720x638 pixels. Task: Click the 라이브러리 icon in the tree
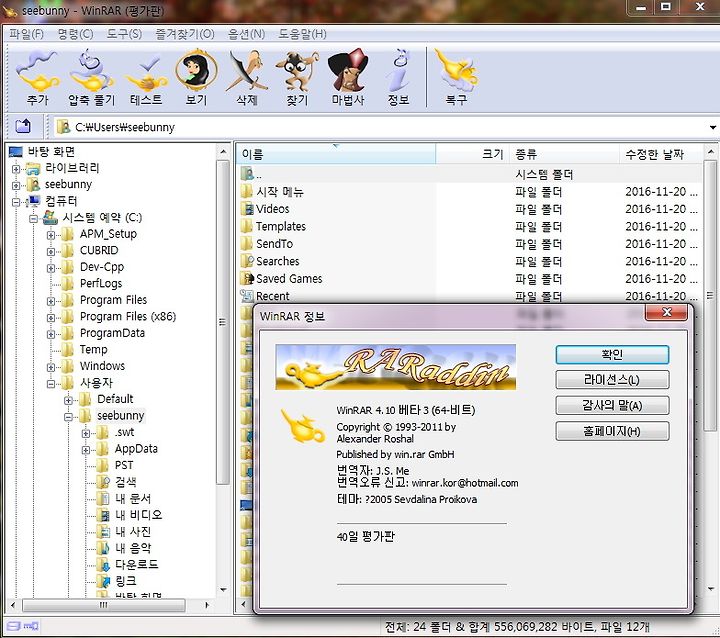point(33,169)
